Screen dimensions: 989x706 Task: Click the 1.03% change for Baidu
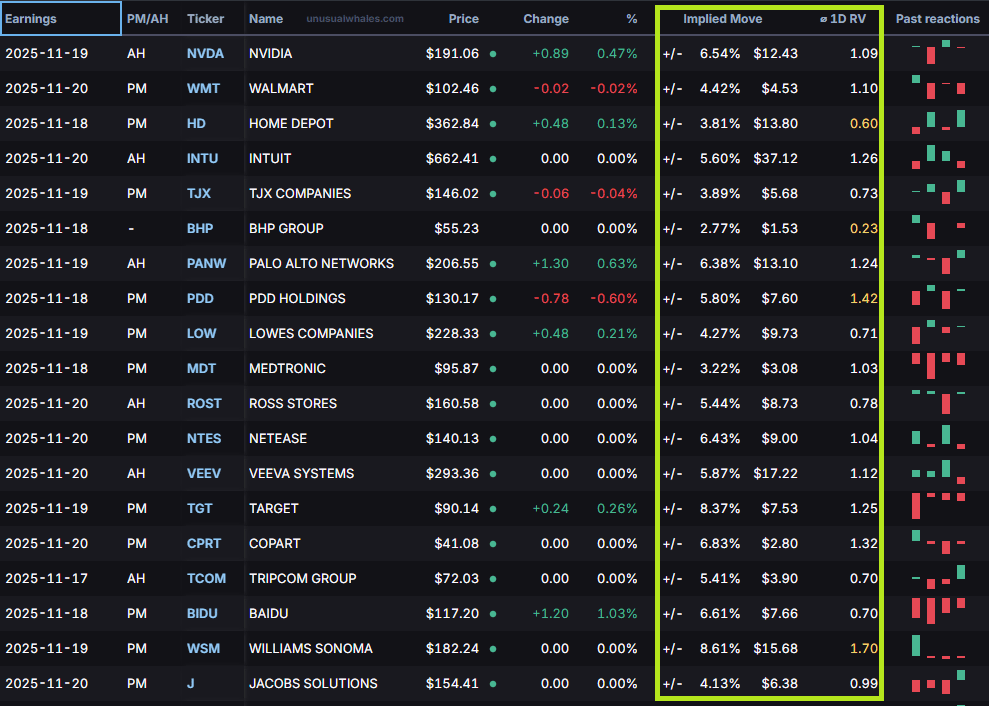point(617,614)
